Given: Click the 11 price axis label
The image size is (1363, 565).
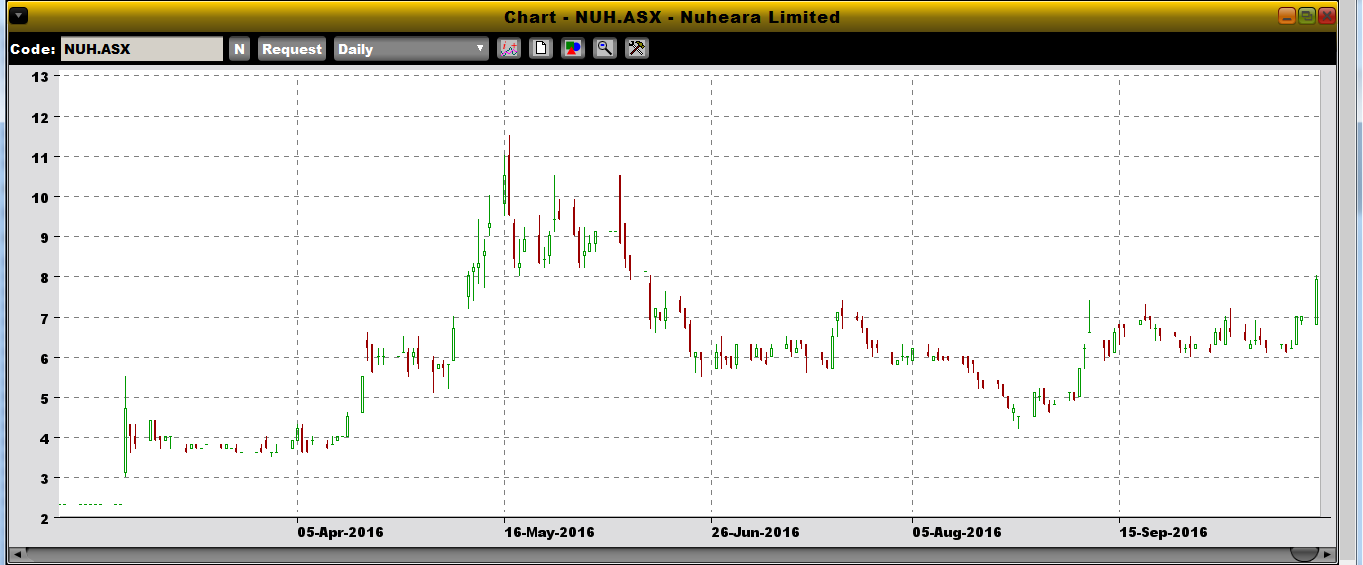Looking at the screenshot, I should tap(40, 157).
